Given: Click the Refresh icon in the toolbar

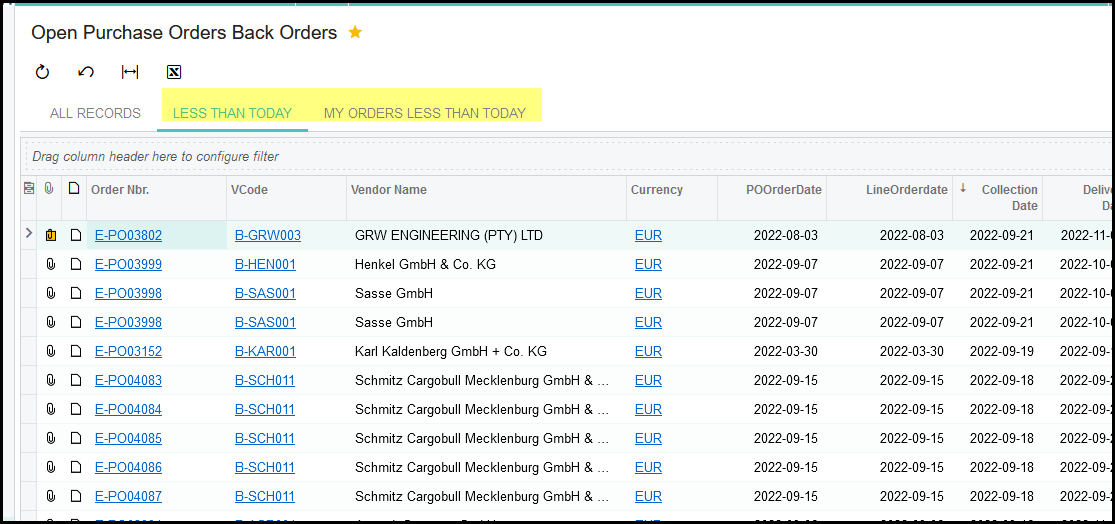Looking at the screenshot, I should (42, 72).
